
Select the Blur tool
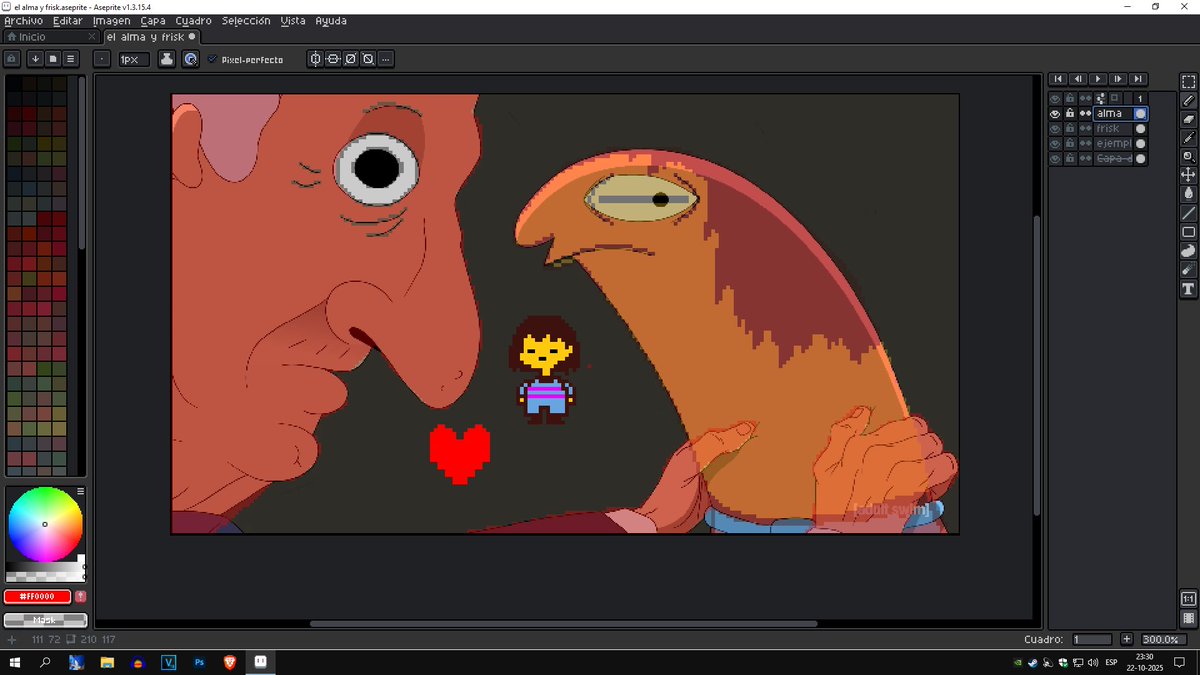(x=1188, y=270)
